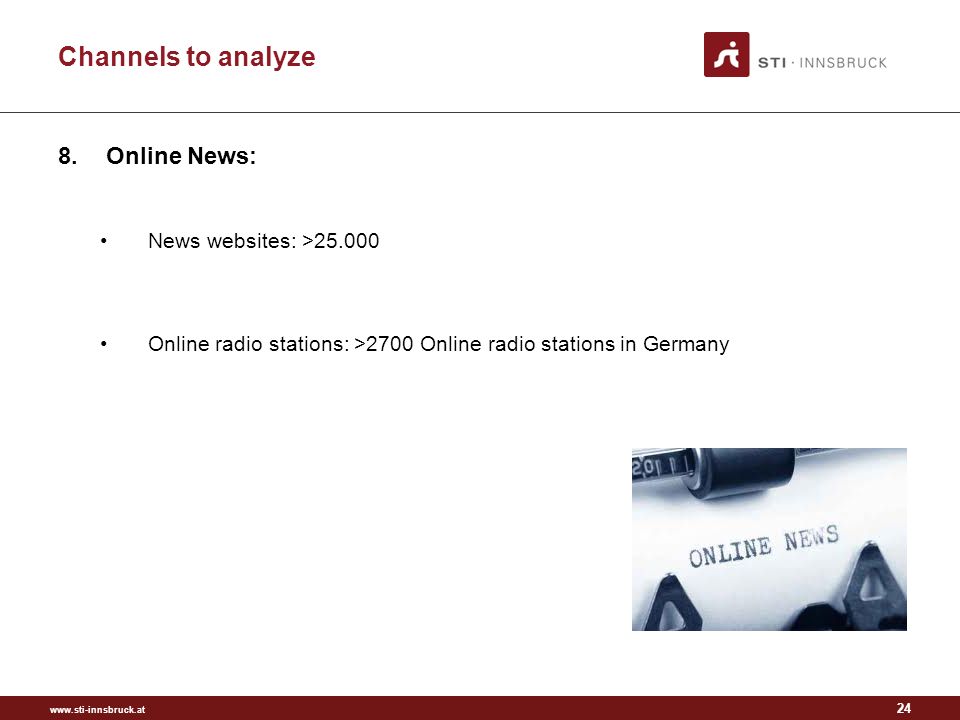Select the 'Channels to analyze' slide title
The height and width of the screenshot is (720, 960).
point(187,56)
